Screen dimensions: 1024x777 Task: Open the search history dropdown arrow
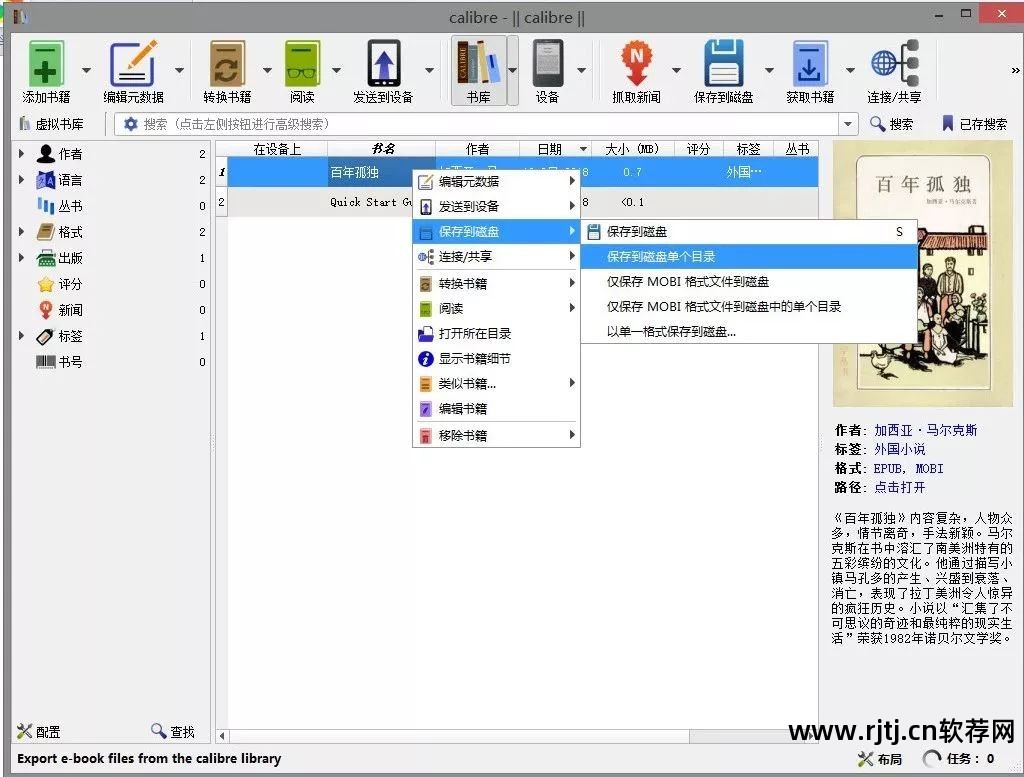click(849, 124)
